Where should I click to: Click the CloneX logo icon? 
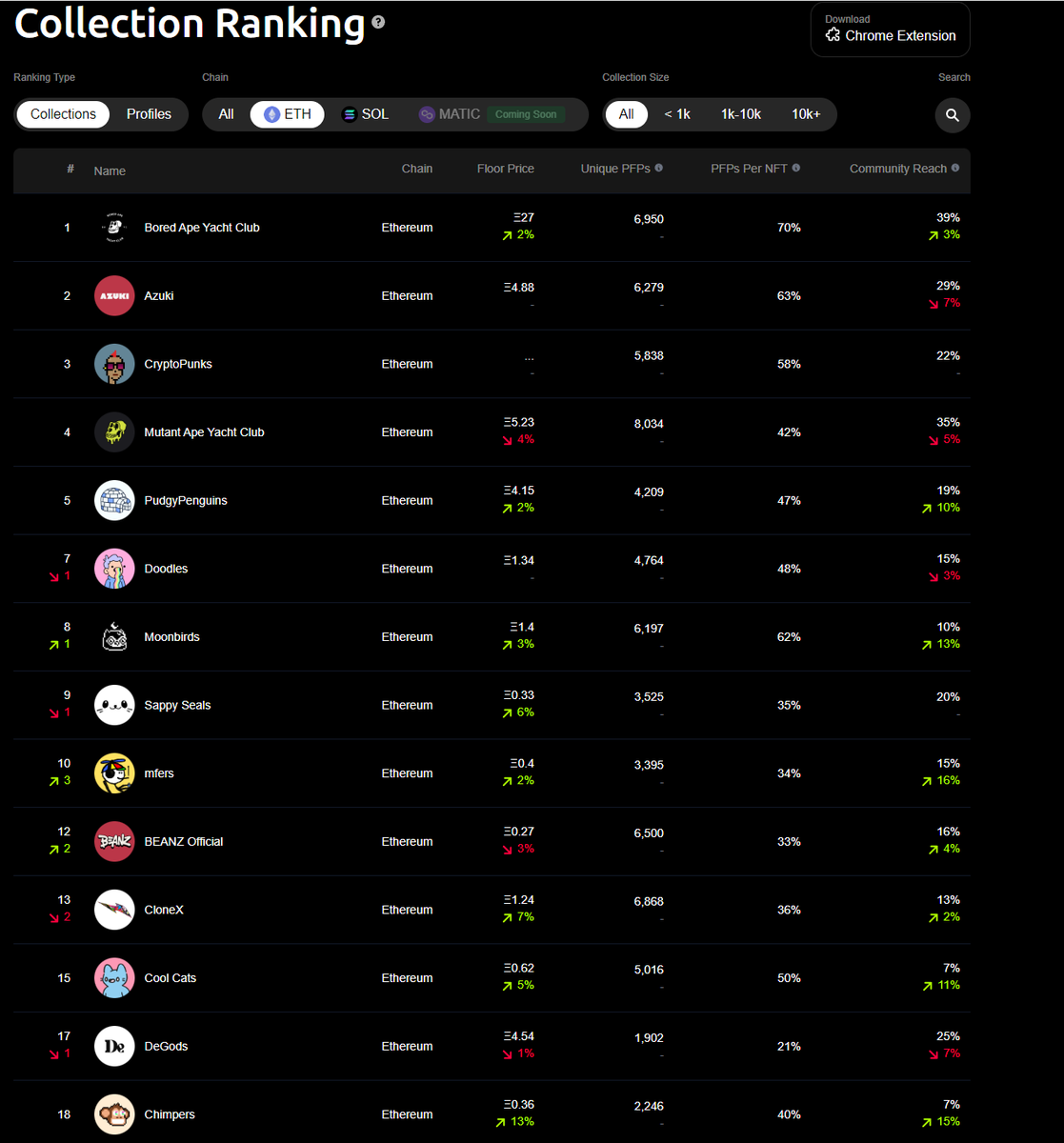pos(114,910)
